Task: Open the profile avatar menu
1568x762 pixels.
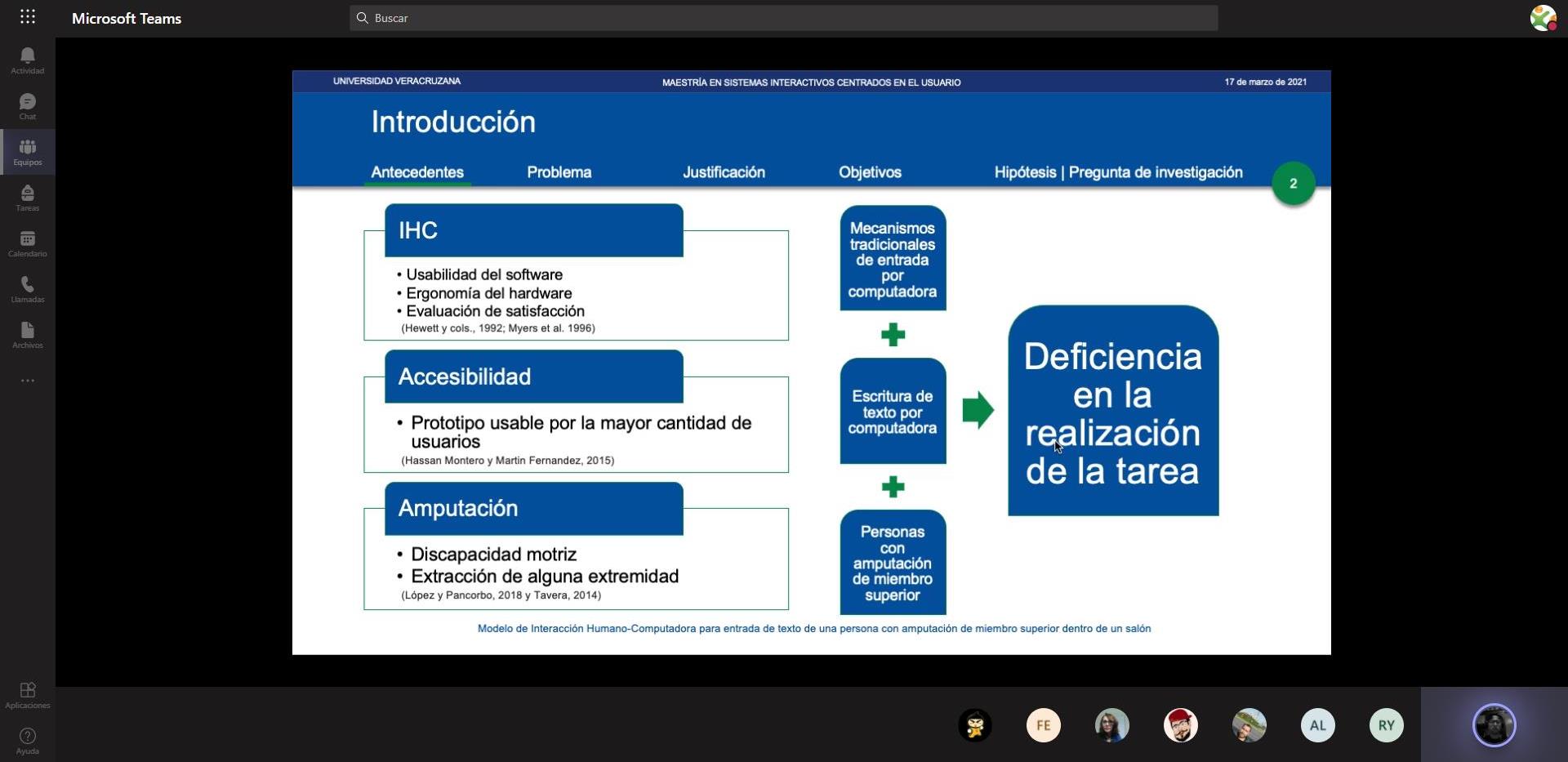Action: [x=1543, y=18]
